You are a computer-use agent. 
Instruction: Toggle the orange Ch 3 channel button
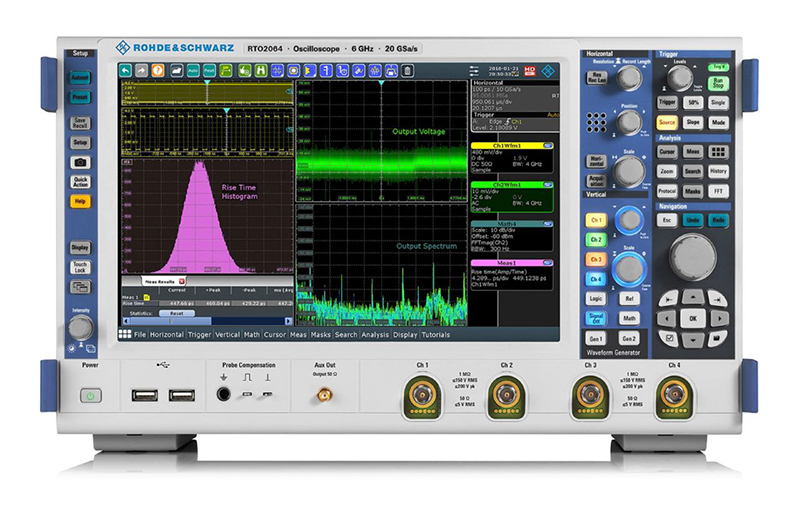596,259
